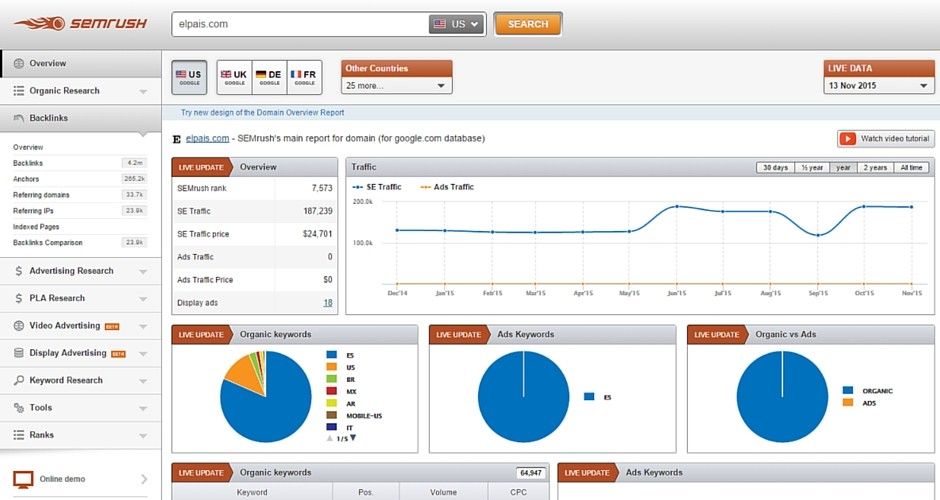The height and width of the screenshot is (500, 940).
Task: Click the Display Advertising stack icon
Action: [x=19, y=353]
